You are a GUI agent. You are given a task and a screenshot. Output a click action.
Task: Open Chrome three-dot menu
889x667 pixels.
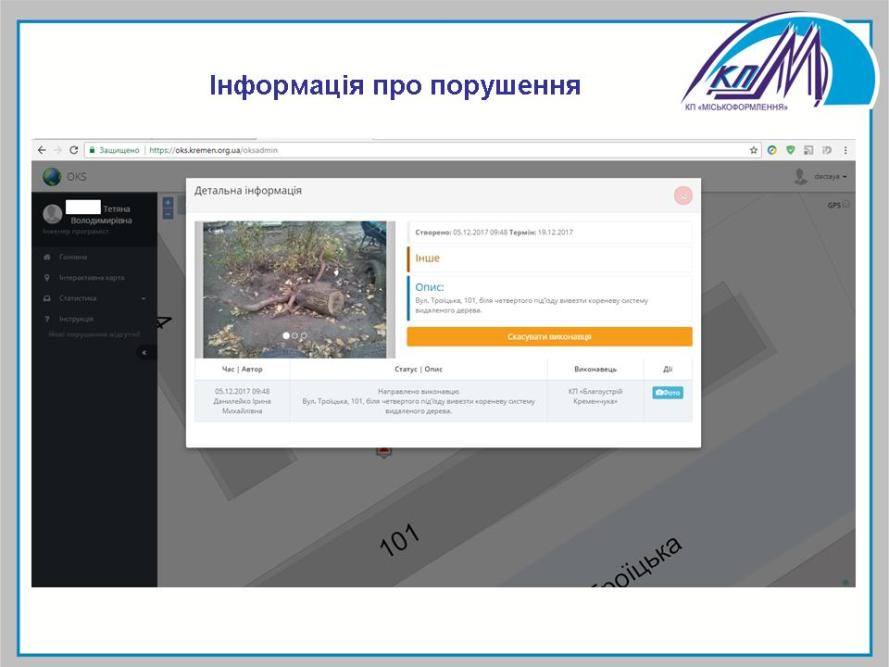pyautogui.click(x=845, y=150)
